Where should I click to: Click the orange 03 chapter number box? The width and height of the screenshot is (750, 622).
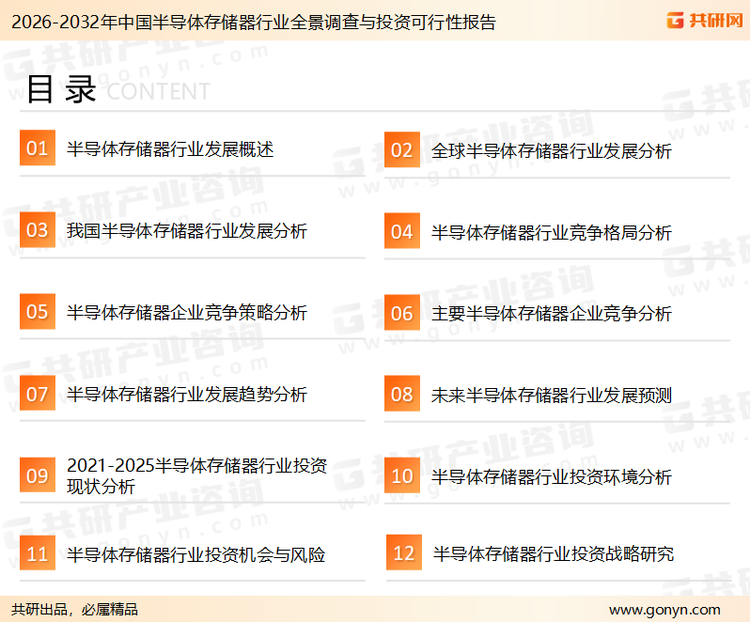[37, 230]
